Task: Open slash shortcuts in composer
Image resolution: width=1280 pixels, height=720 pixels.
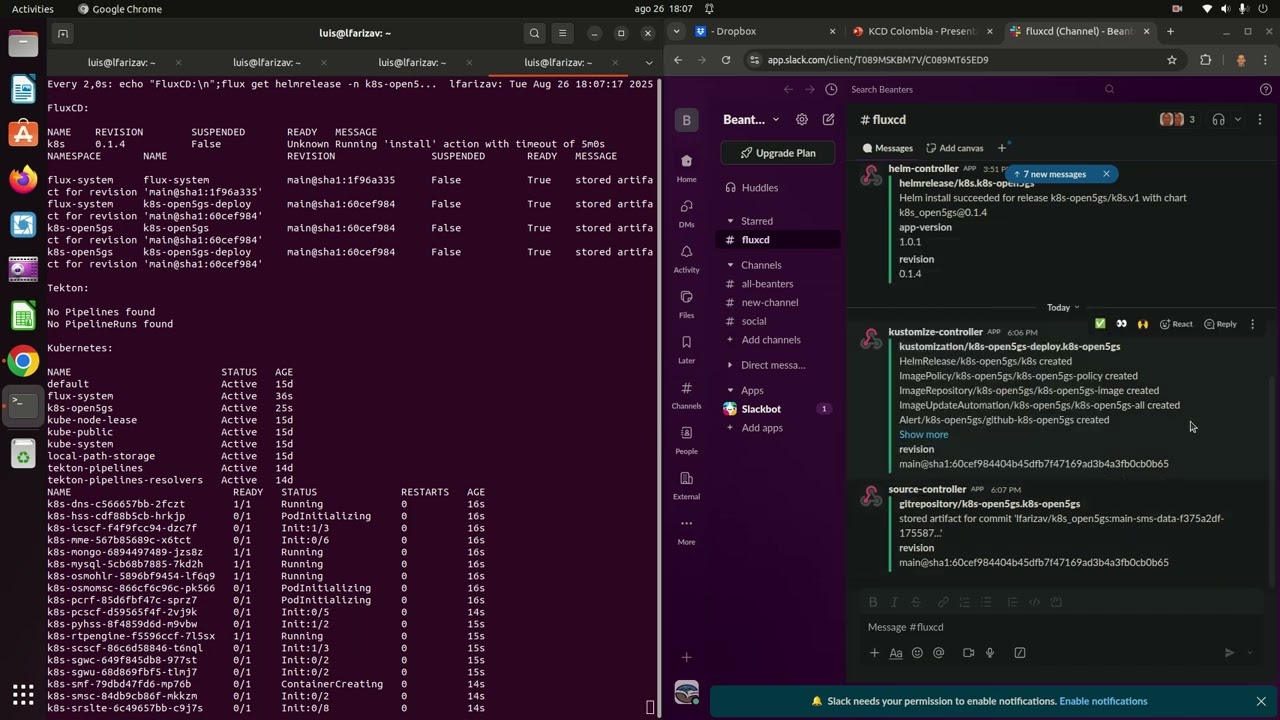Action: coord(1020,653)
